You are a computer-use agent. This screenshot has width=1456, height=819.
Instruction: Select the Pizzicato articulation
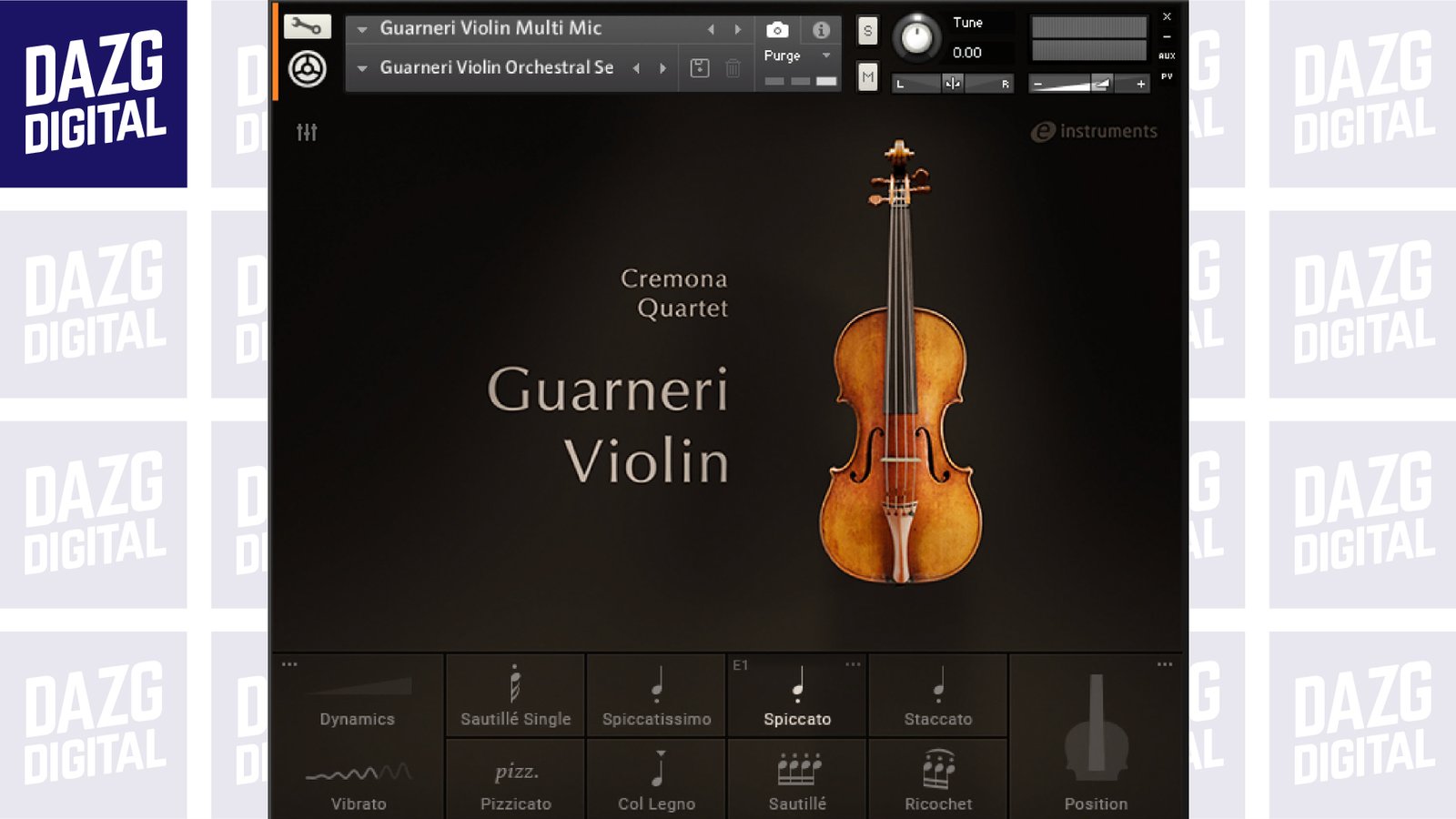click(515, 780)
